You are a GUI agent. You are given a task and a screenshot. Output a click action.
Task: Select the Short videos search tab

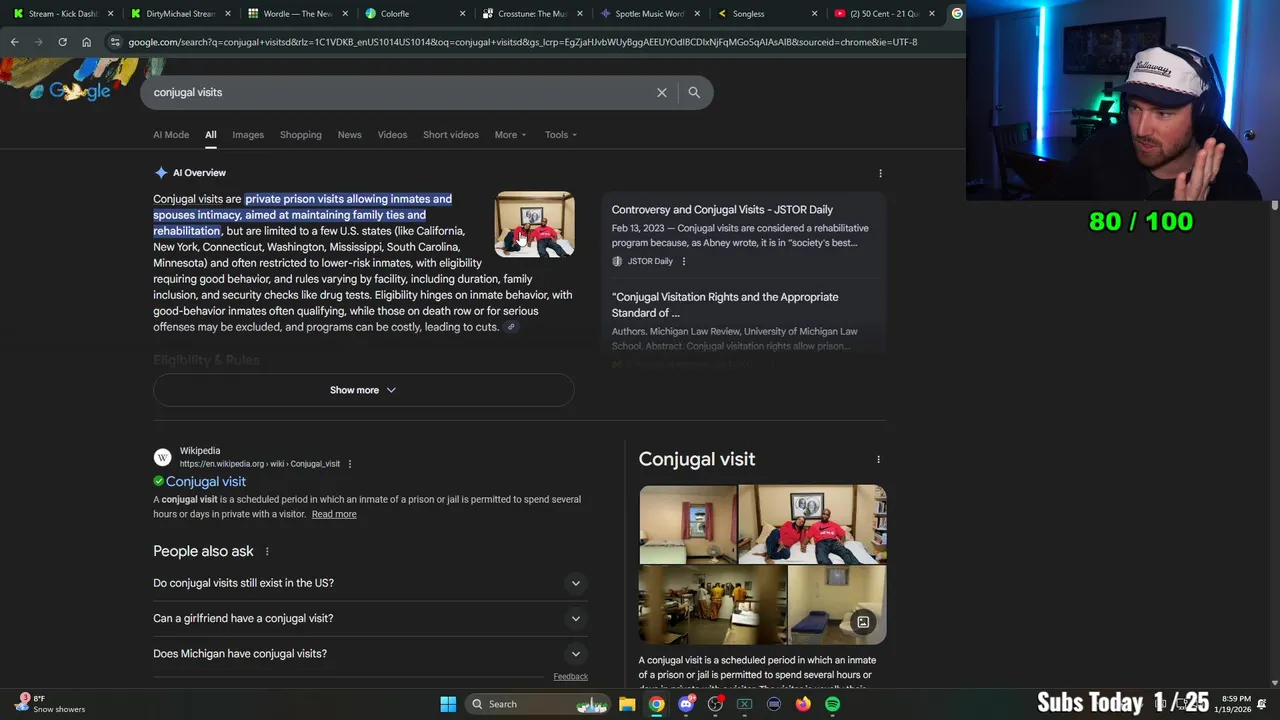451,135
